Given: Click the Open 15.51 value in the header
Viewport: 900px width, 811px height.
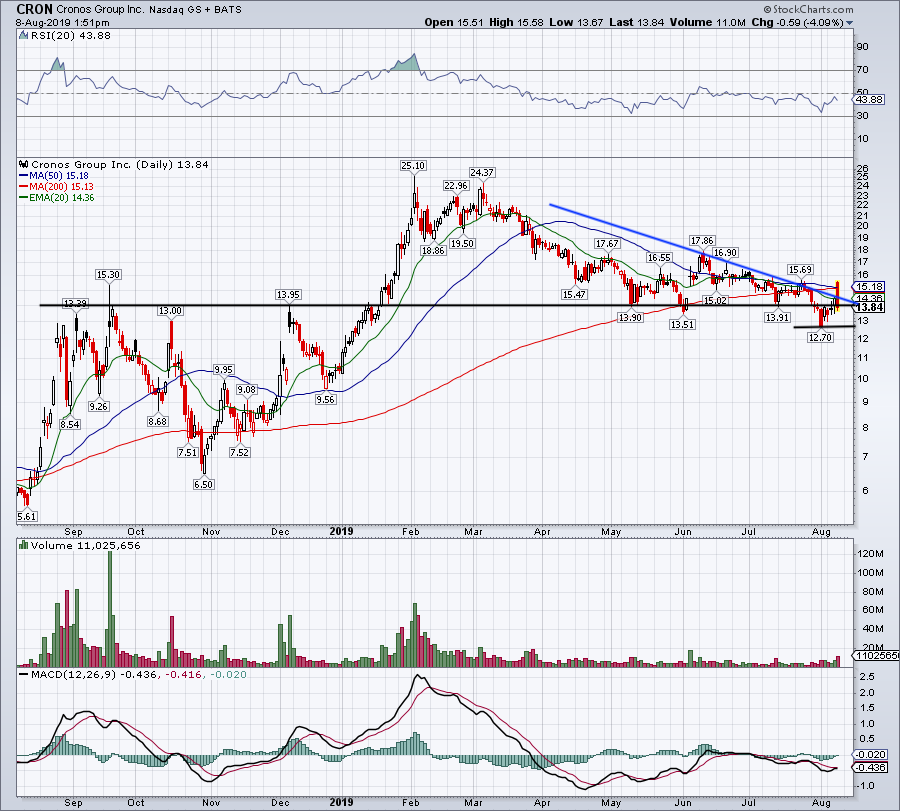Looking at the screenshot, I should click(x=455, y=22).
